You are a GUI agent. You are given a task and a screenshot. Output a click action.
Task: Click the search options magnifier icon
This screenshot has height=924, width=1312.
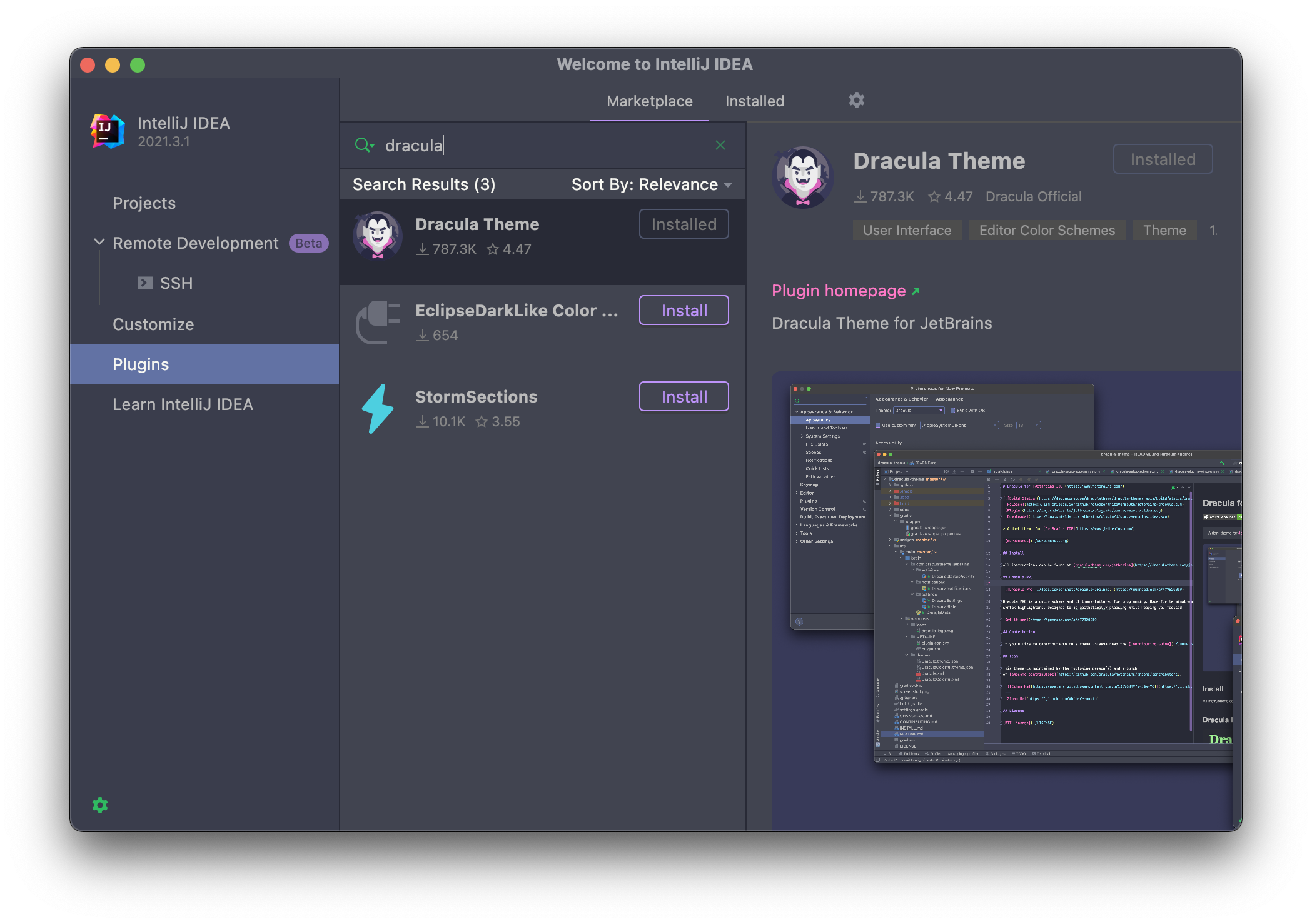(364, 145)
